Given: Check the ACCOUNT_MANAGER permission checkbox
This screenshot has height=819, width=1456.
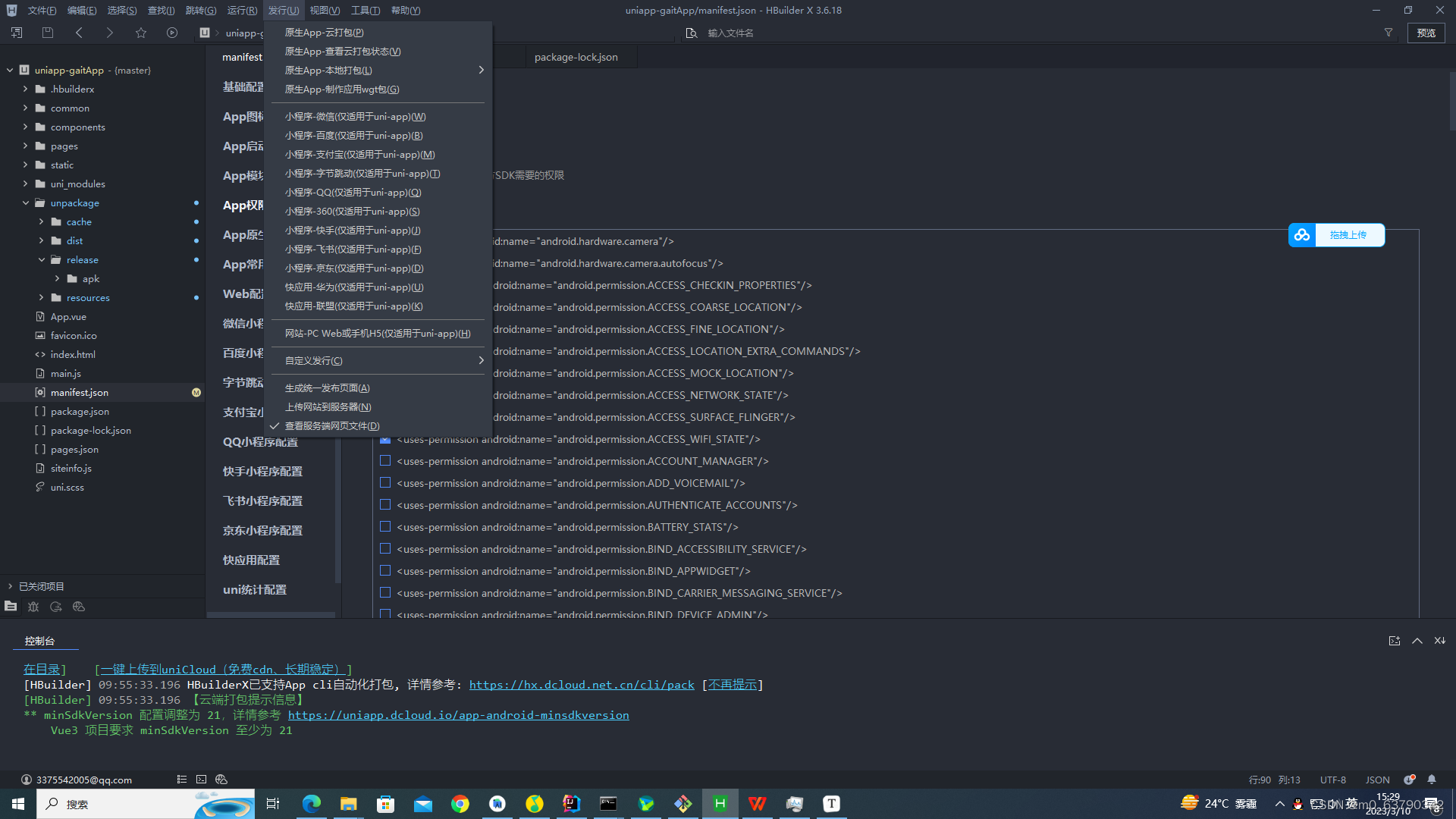Looking at the screenshot, I should coord(385,461).
